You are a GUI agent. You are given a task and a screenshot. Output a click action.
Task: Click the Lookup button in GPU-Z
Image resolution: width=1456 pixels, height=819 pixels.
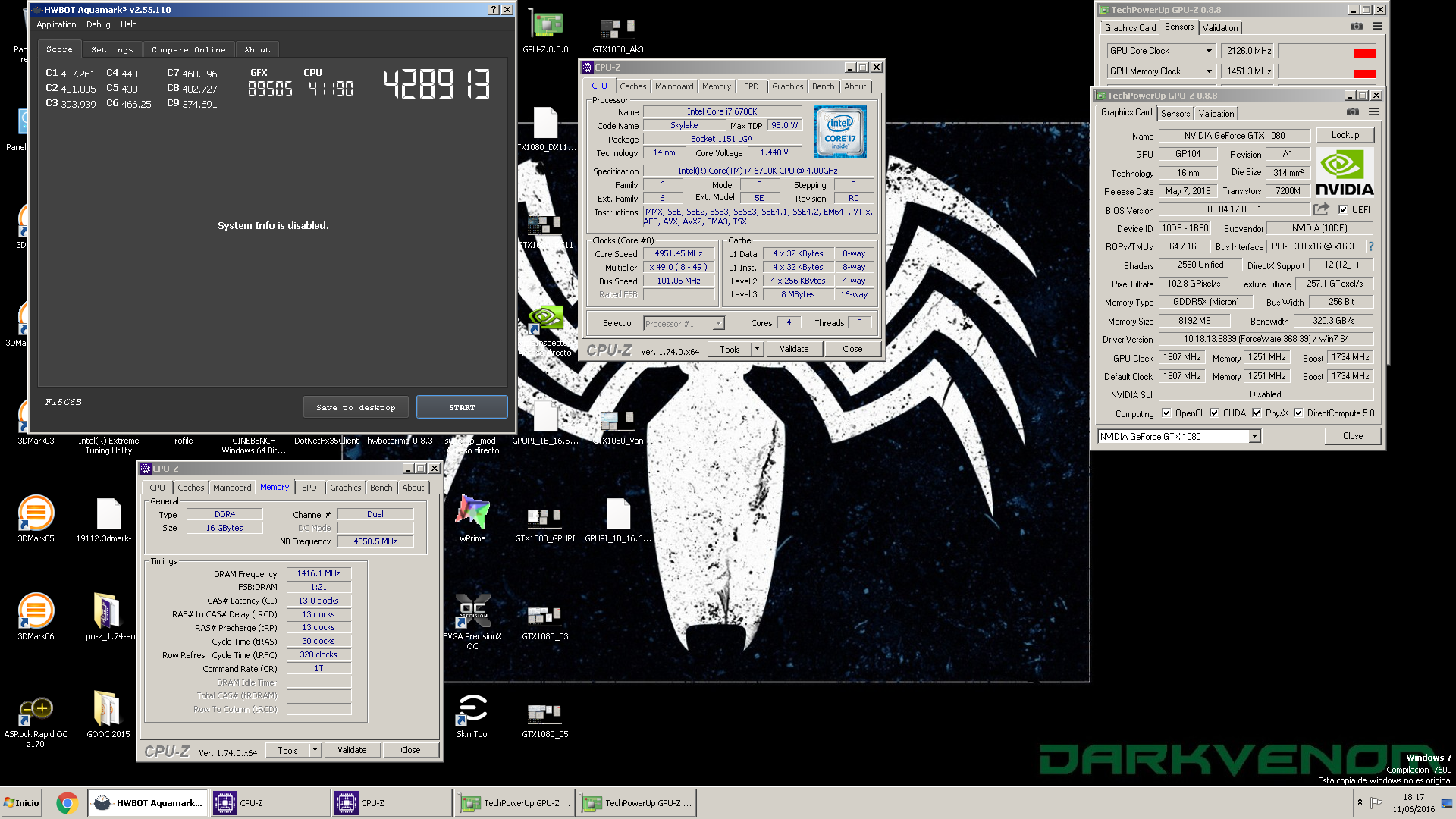point(1345,135)
